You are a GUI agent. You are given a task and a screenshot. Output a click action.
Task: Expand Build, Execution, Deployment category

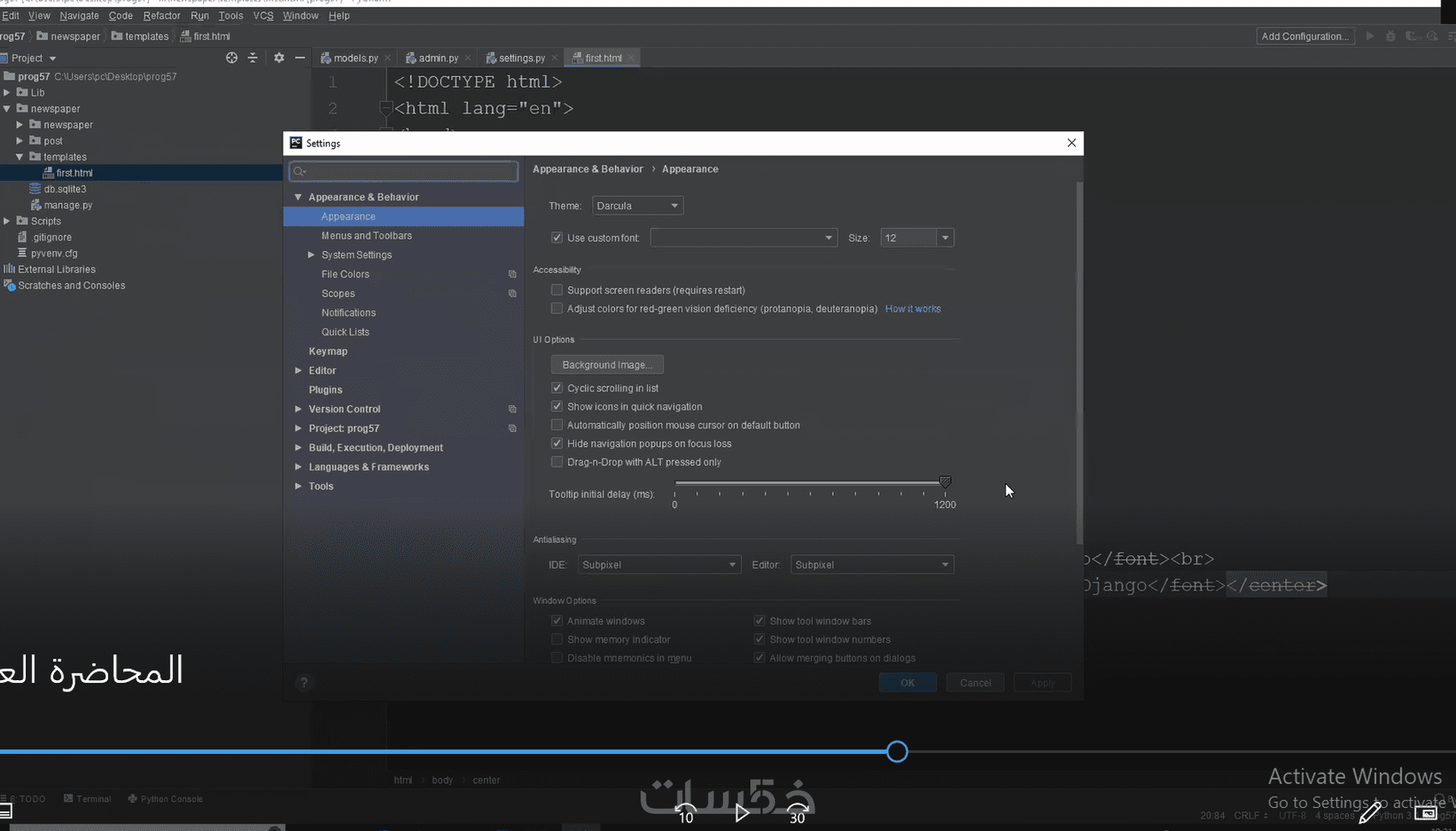point(298,448)
